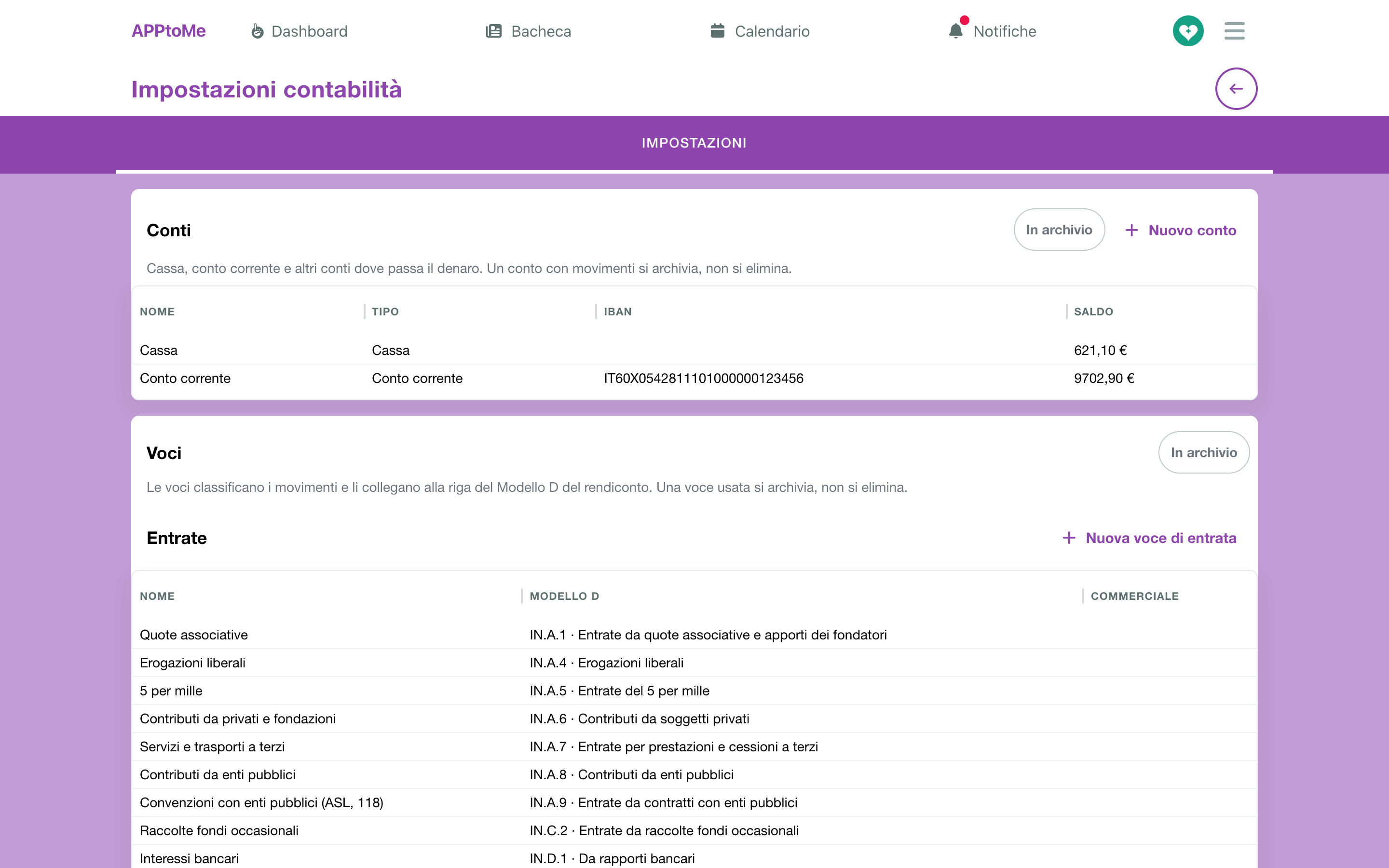Viewport: 1389px width, 868px height.
Task: Click the SALDO column header
Action: coord(1093,312)
